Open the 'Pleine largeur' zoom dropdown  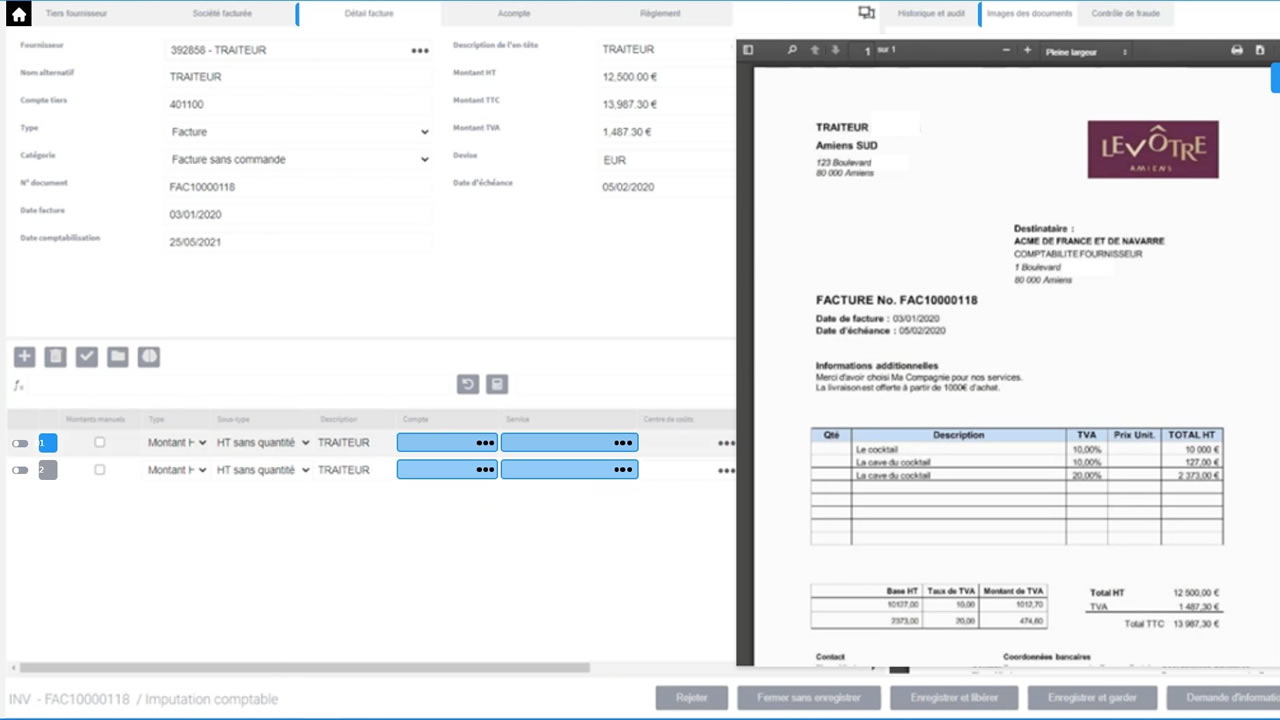click(x=1086, y=52)
